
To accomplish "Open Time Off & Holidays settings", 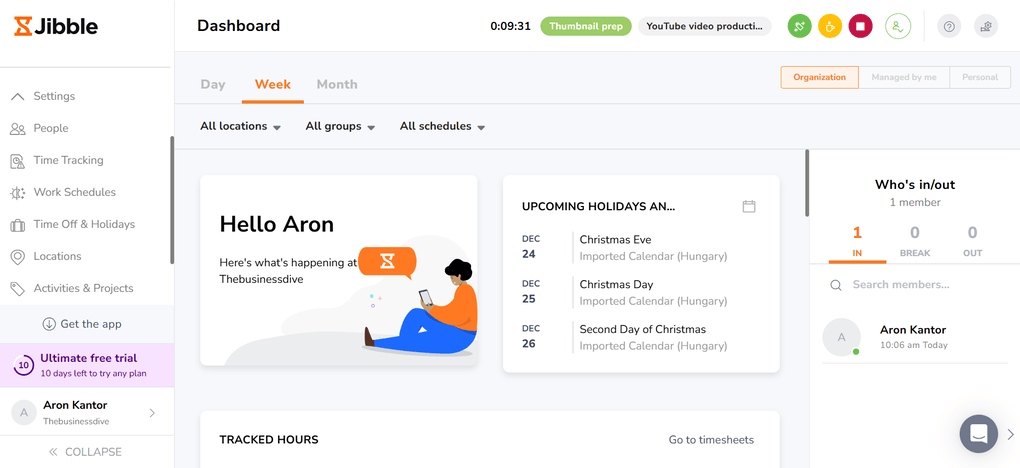I will [x=87, y=225].
